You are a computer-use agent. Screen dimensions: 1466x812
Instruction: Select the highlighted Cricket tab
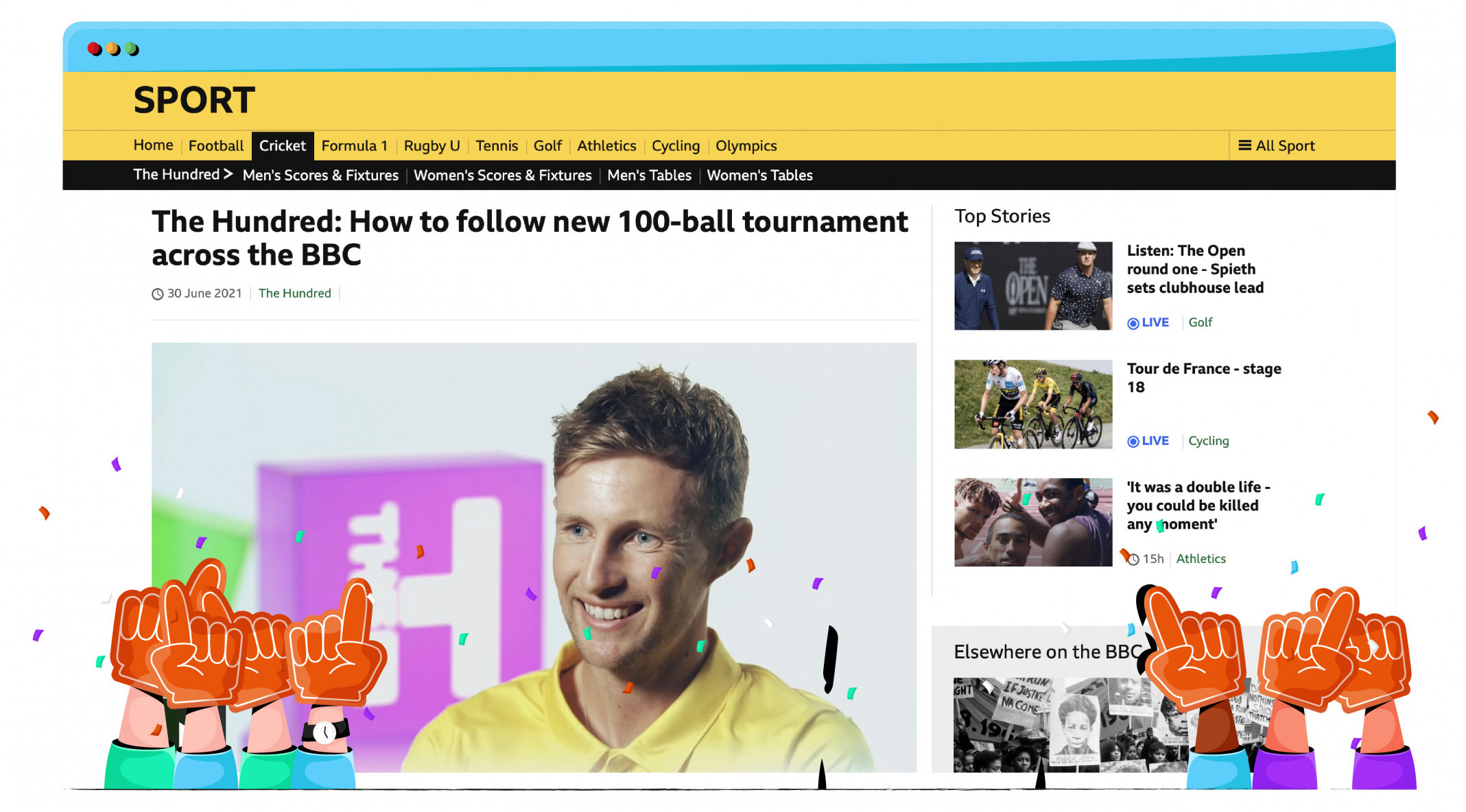pyautogui.click(x=282, y=145)
